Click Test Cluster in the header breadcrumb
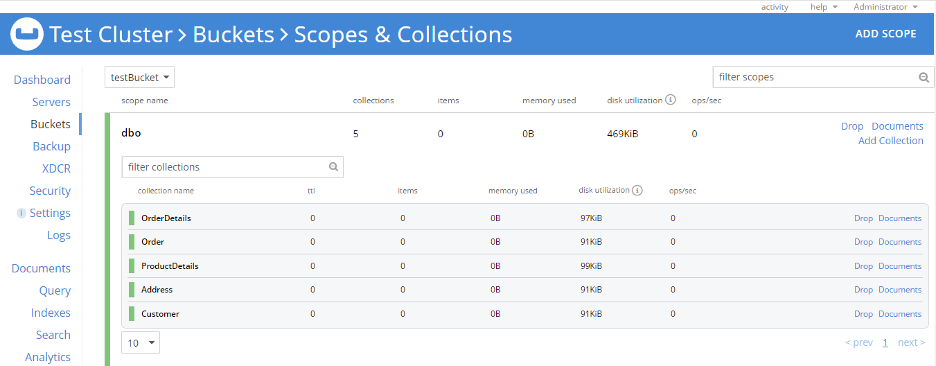936x366 pixels. (x=111, y=34)
